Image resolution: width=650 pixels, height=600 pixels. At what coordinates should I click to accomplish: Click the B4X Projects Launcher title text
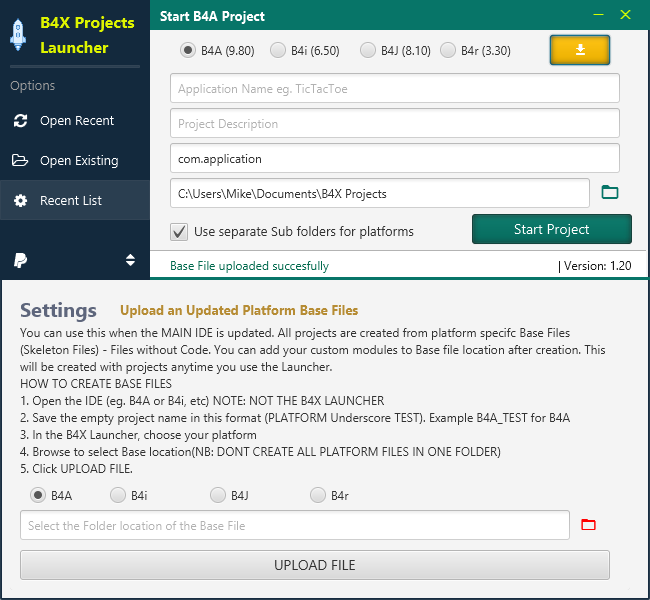coord(87,35)
